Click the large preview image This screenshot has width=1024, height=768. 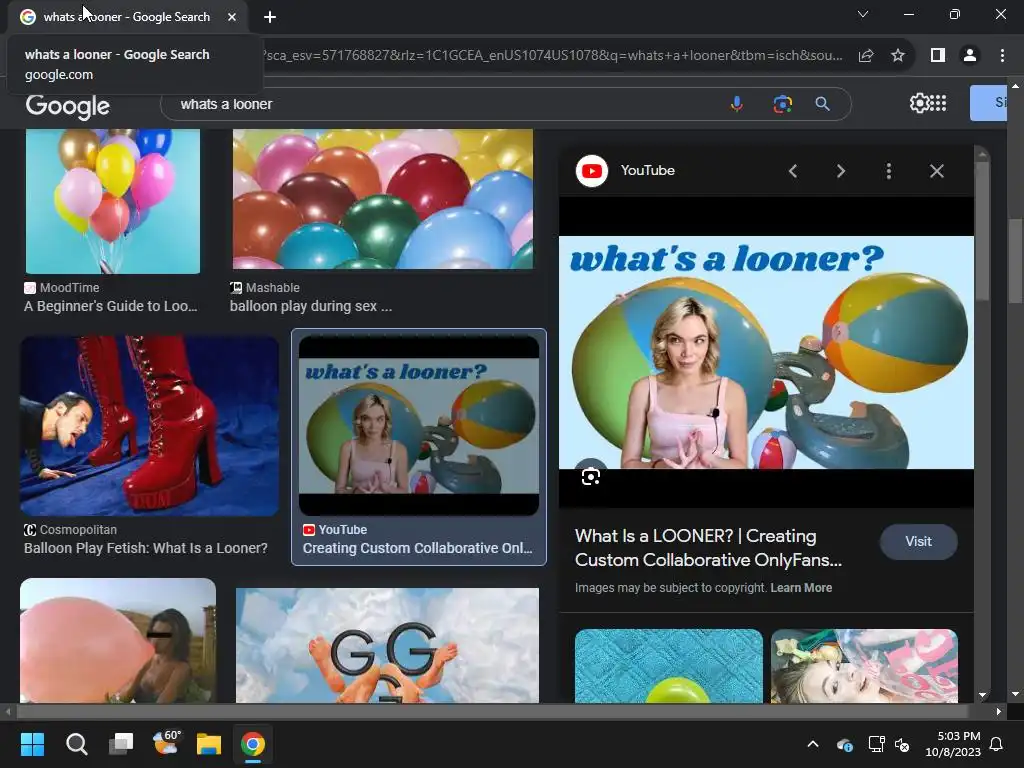point(766,353)
